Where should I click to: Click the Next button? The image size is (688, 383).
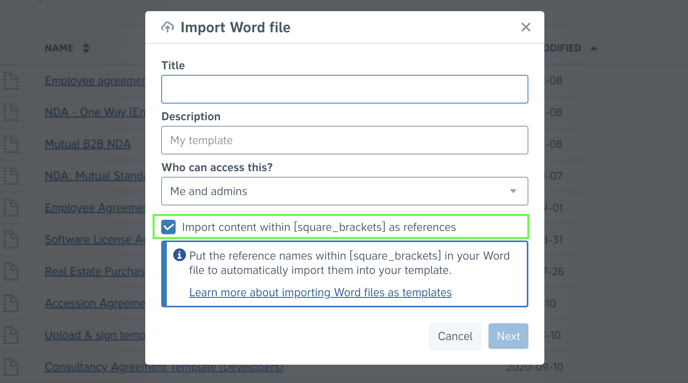508,336
